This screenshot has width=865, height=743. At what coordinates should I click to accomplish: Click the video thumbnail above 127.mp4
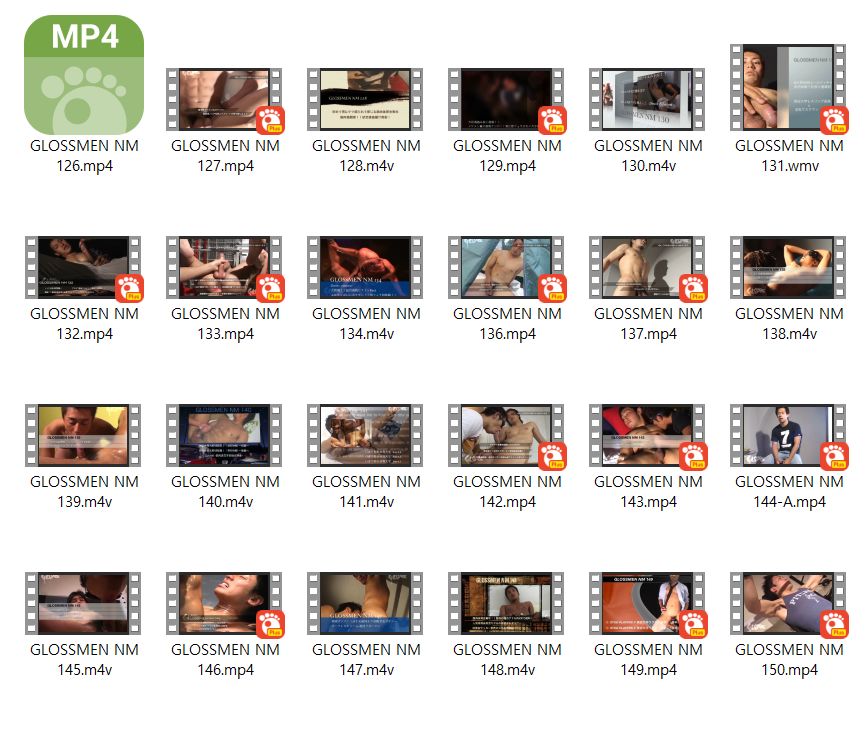point(225,99)
